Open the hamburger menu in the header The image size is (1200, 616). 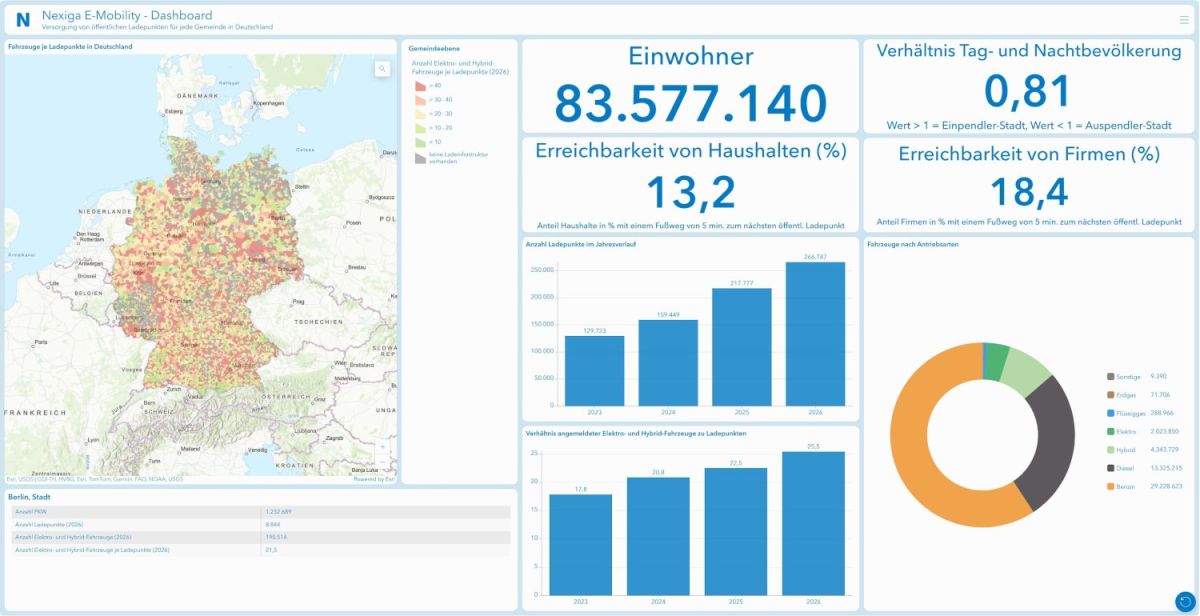(1184, 19)
